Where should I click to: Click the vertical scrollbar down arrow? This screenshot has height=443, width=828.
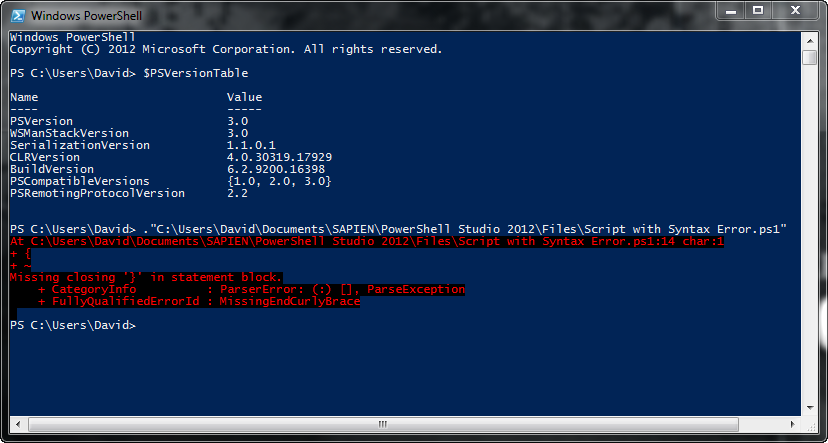click(x=810, y=407)
